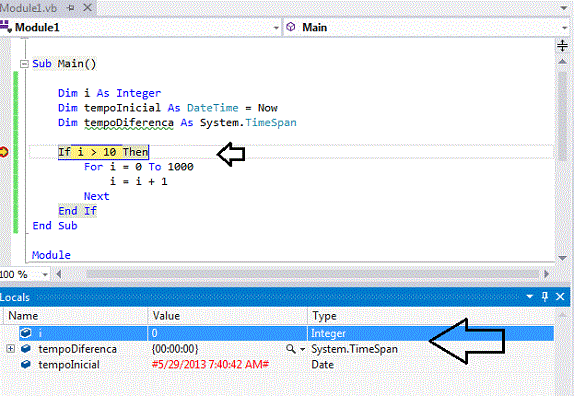Click 'tempoInicial' in the code editor

coord(122,108)
